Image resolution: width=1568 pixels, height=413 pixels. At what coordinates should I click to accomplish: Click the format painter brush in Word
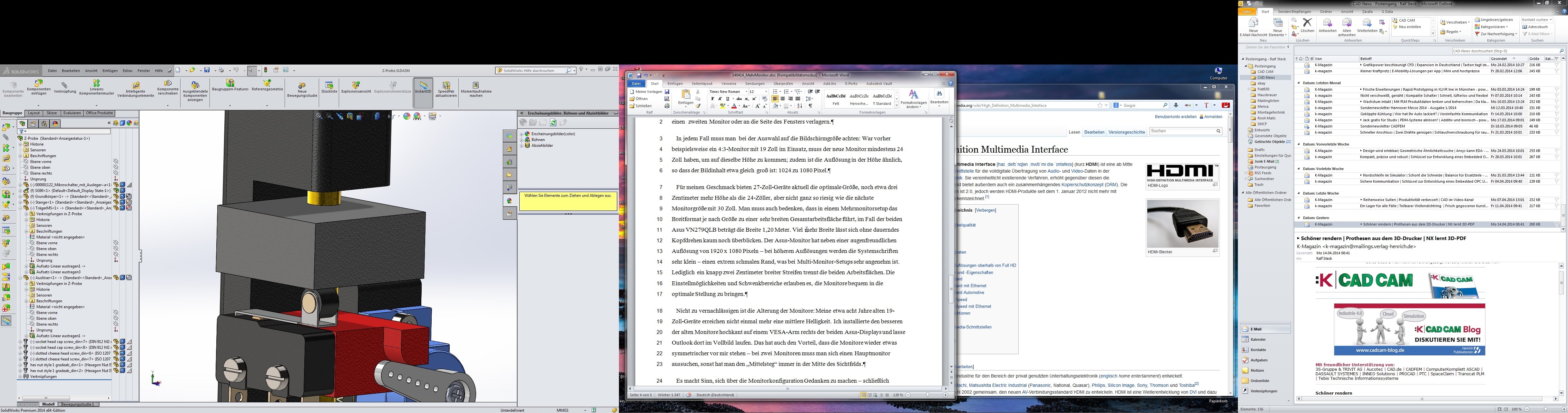point(698,106)
